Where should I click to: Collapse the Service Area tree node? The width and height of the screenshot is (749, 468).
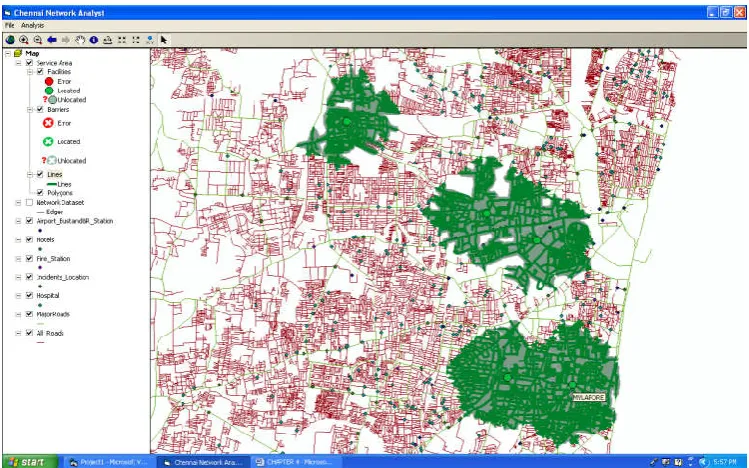(19, 63)
